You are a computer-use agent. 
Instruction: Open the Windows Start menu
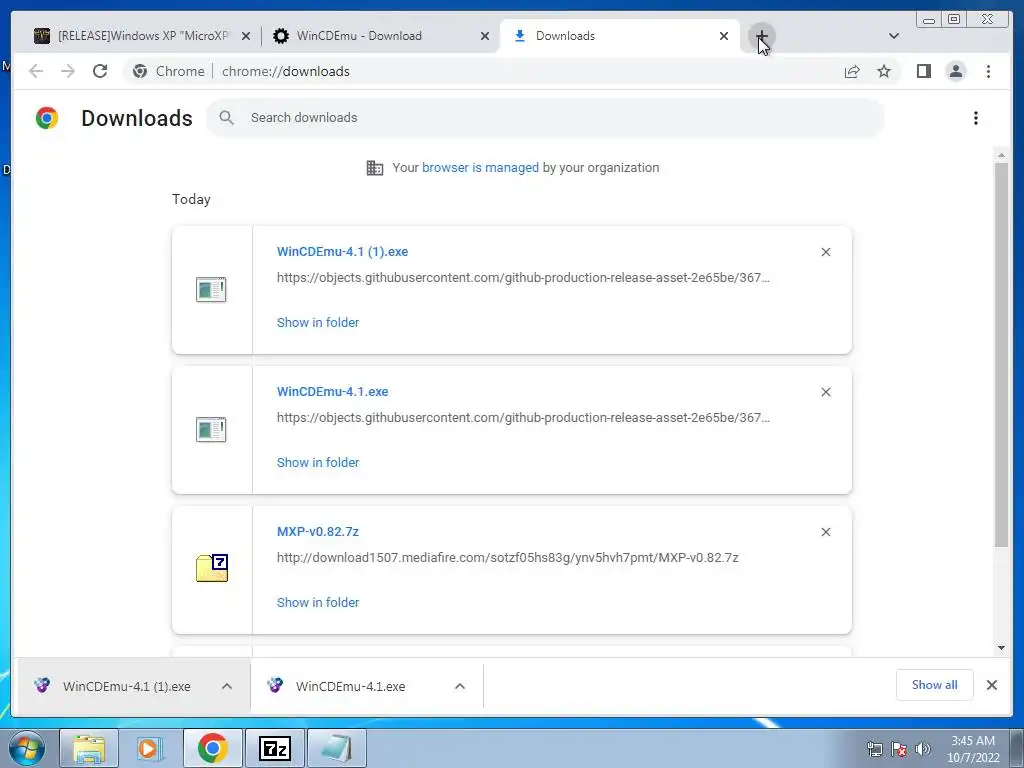27,748
